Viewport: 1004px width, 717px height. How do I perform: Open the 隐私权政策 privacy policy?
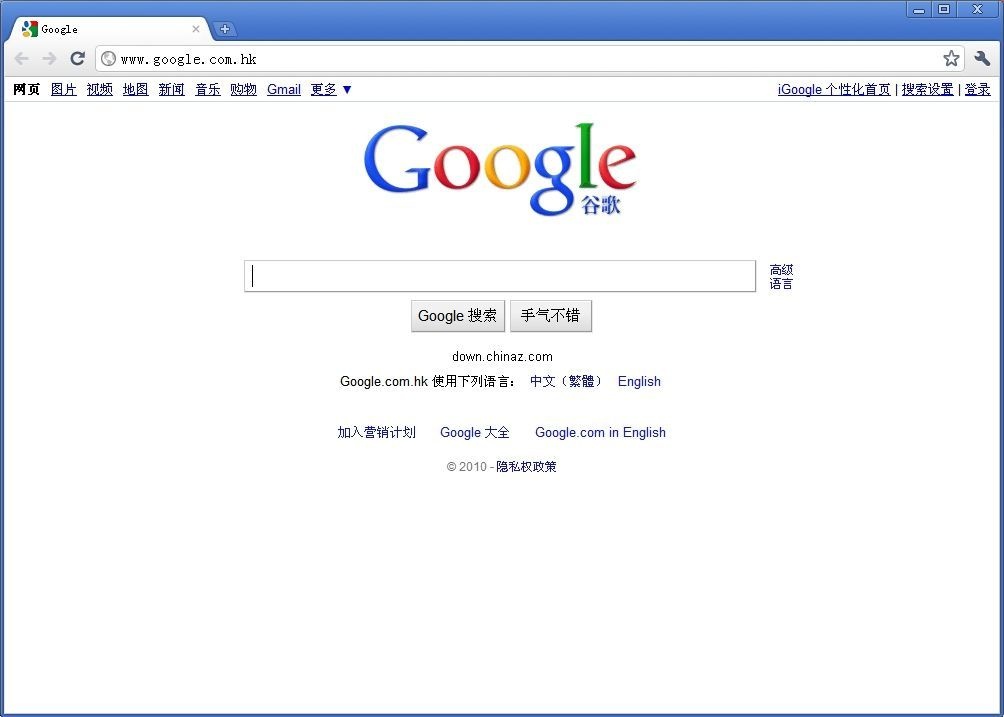tap(525, 466)
